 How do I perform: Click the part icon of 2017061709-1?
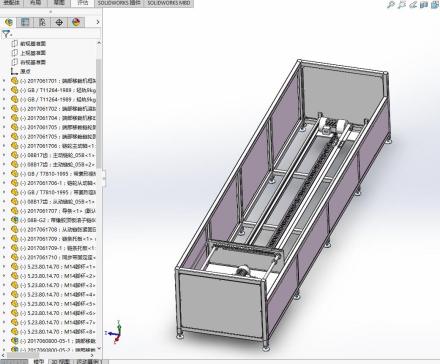coord(14,248)
